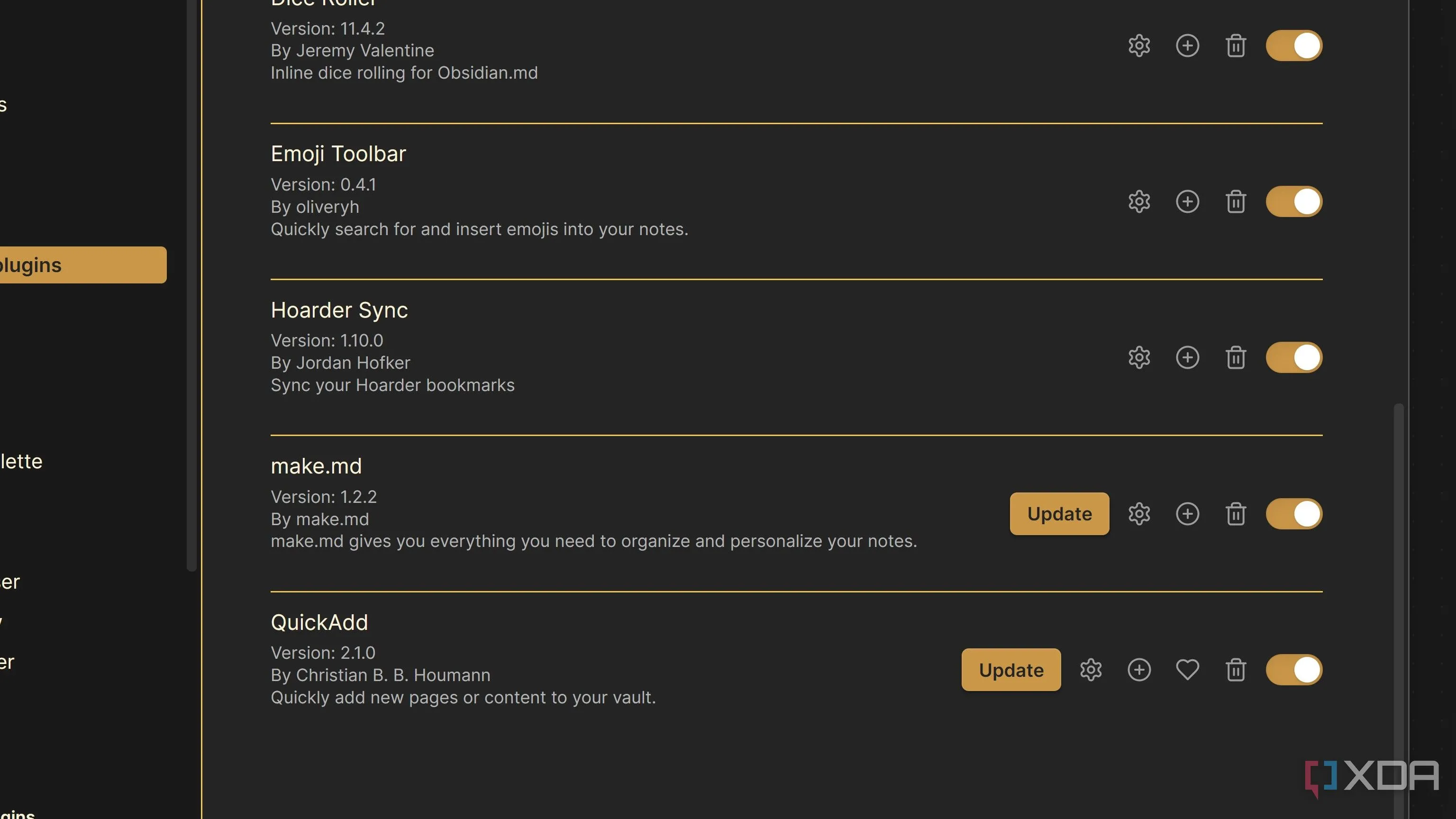
Task: Open Dice Roller settings gear
Action: pyautogui.click(x=1139, y=46)
